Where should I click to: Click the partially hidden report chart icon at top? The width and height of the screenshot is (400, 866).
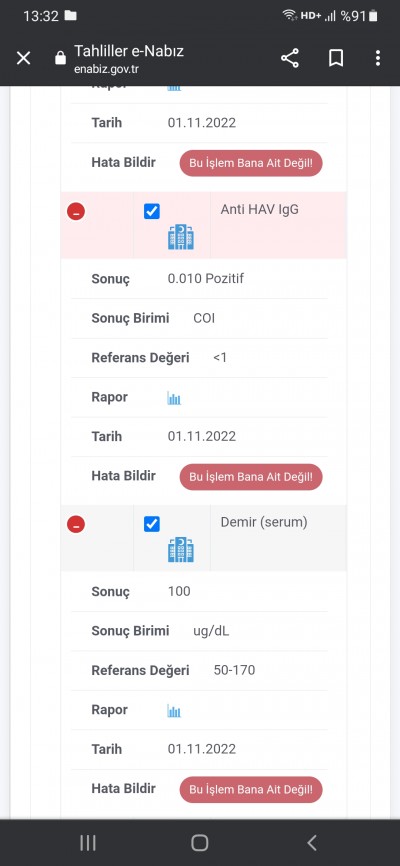(174, 88)
